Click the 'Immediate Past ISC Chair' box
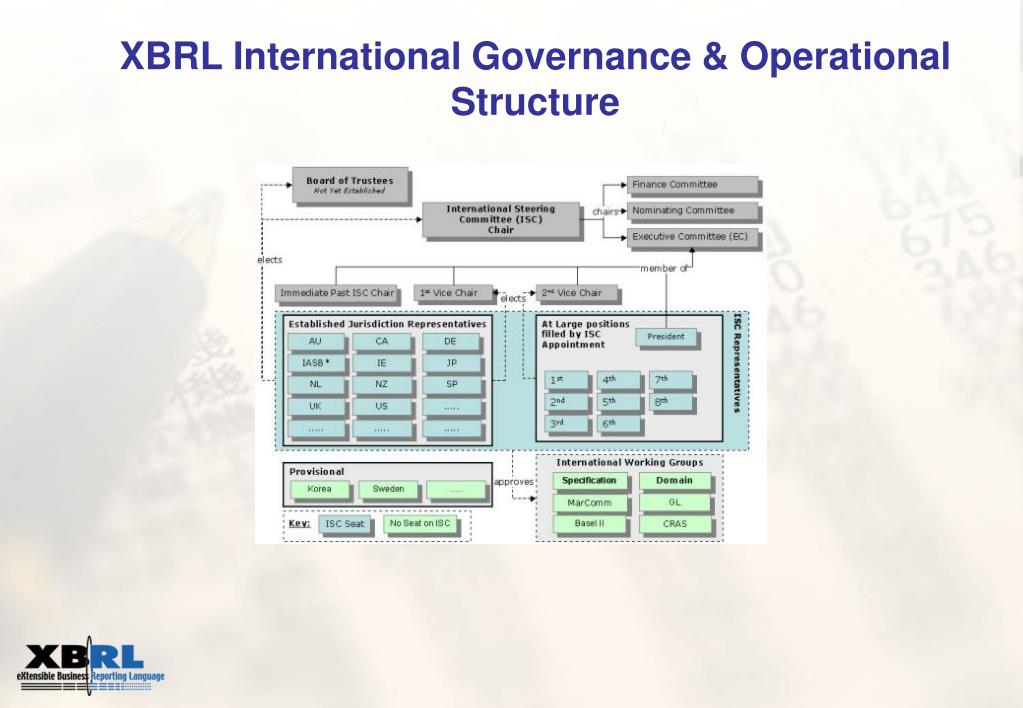Viewport: 1023px width, 708px height. pyautogui.click(x=337, y=293)
